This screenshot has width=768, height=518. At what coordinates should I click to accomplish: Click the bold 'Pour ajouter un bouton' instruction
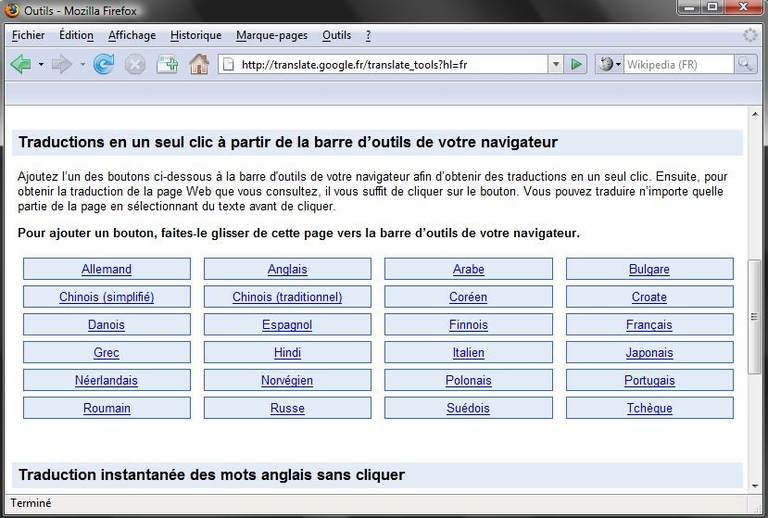point(298,233)
